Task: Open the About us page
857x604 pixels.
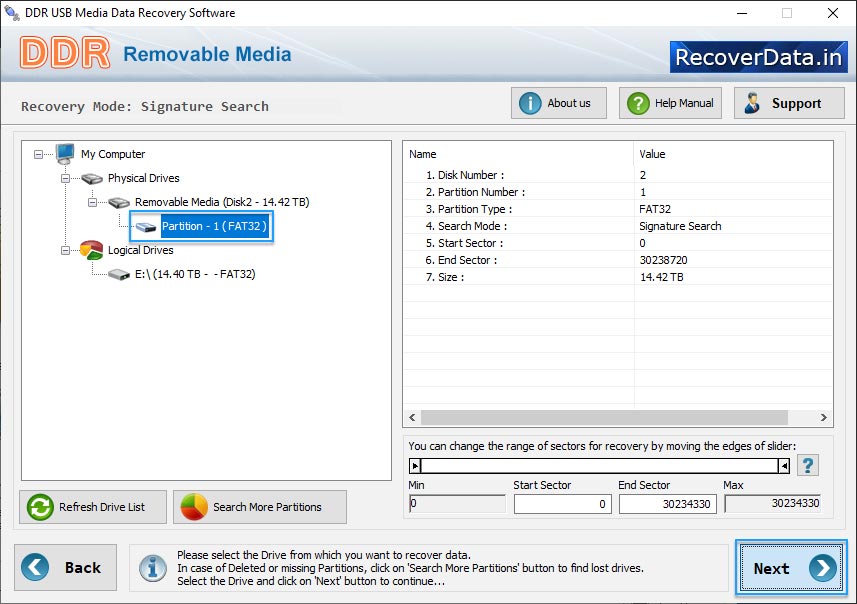Action: pos(559,103)
